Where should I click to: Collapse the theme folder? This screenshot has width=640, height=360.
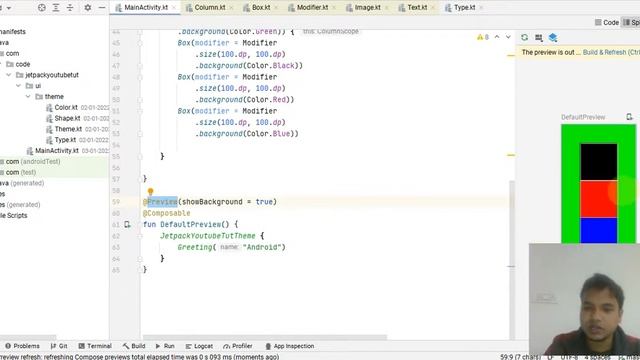[x=28, y=97]
